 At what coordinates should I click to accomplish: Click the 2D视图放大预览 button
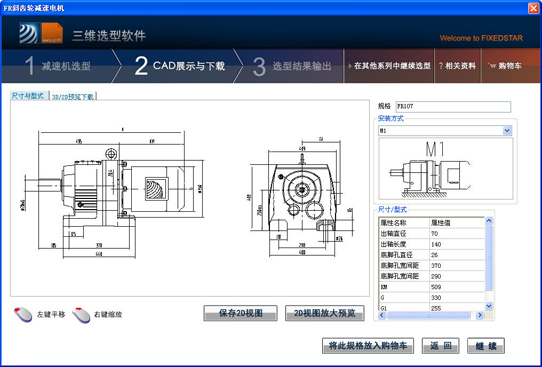(325, 313)
